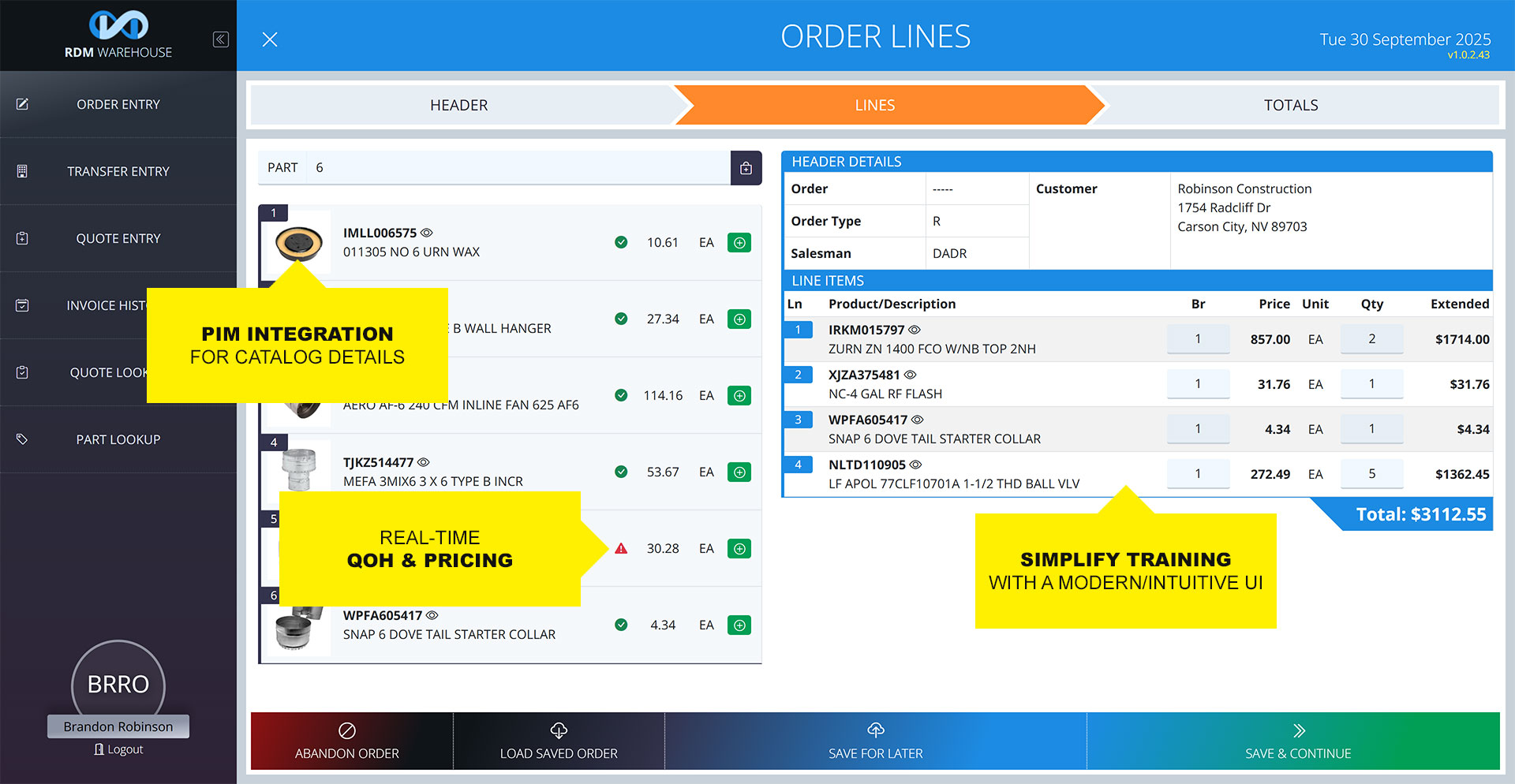Image resolution: width=1515 pixels, height=784 pixels.
Task: Click the red warning triangle on the 30.28 item
Action: click(x=621, y=549)
